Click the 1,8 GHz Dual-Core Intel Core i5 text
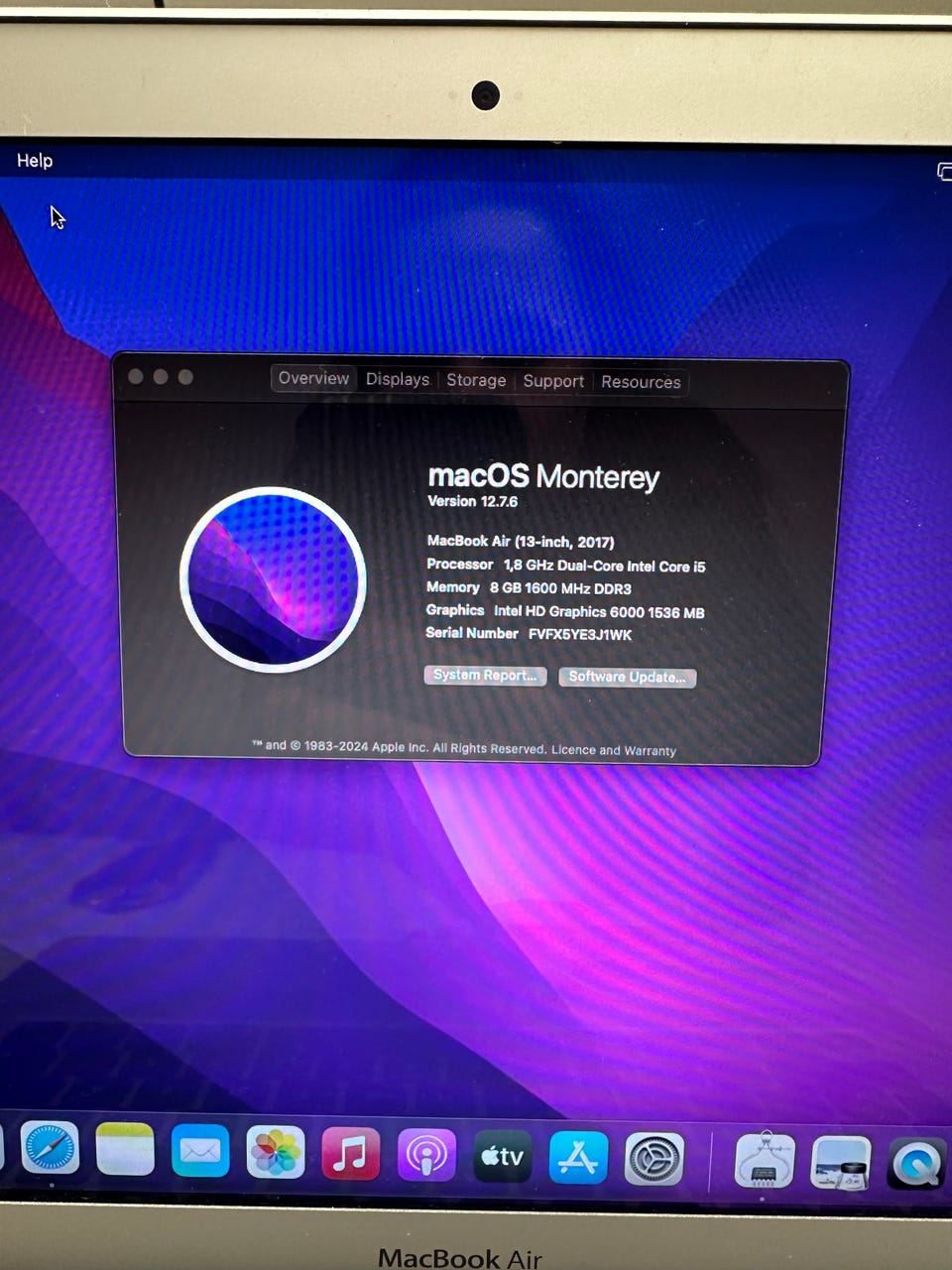 [605, 566]
